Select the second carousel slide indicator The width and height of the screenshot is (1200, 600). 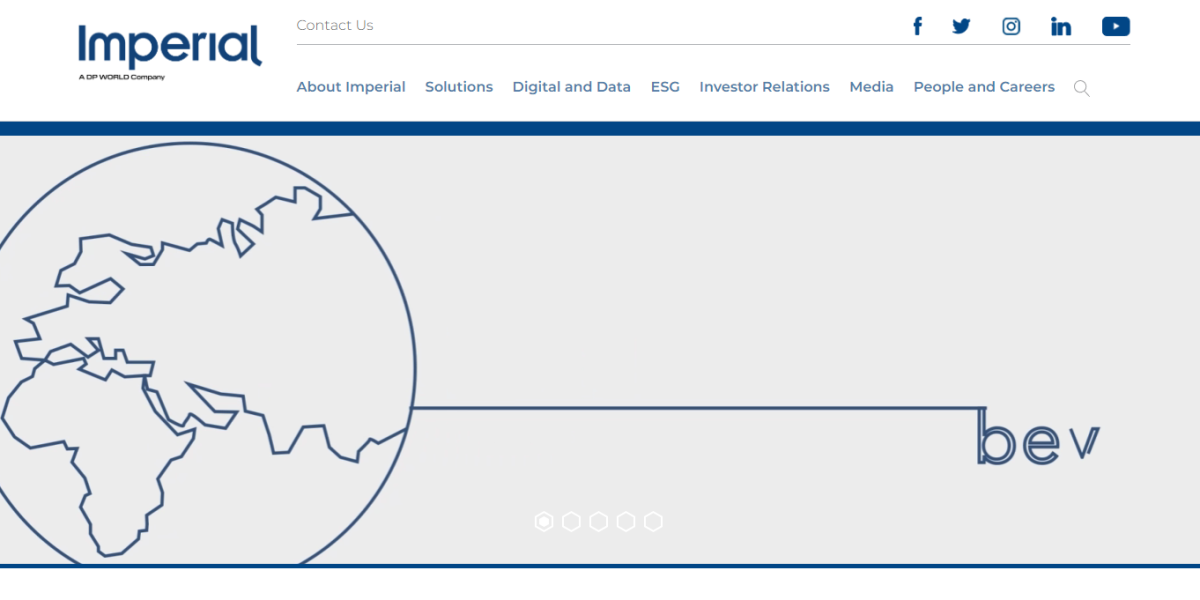coord(571,521)
